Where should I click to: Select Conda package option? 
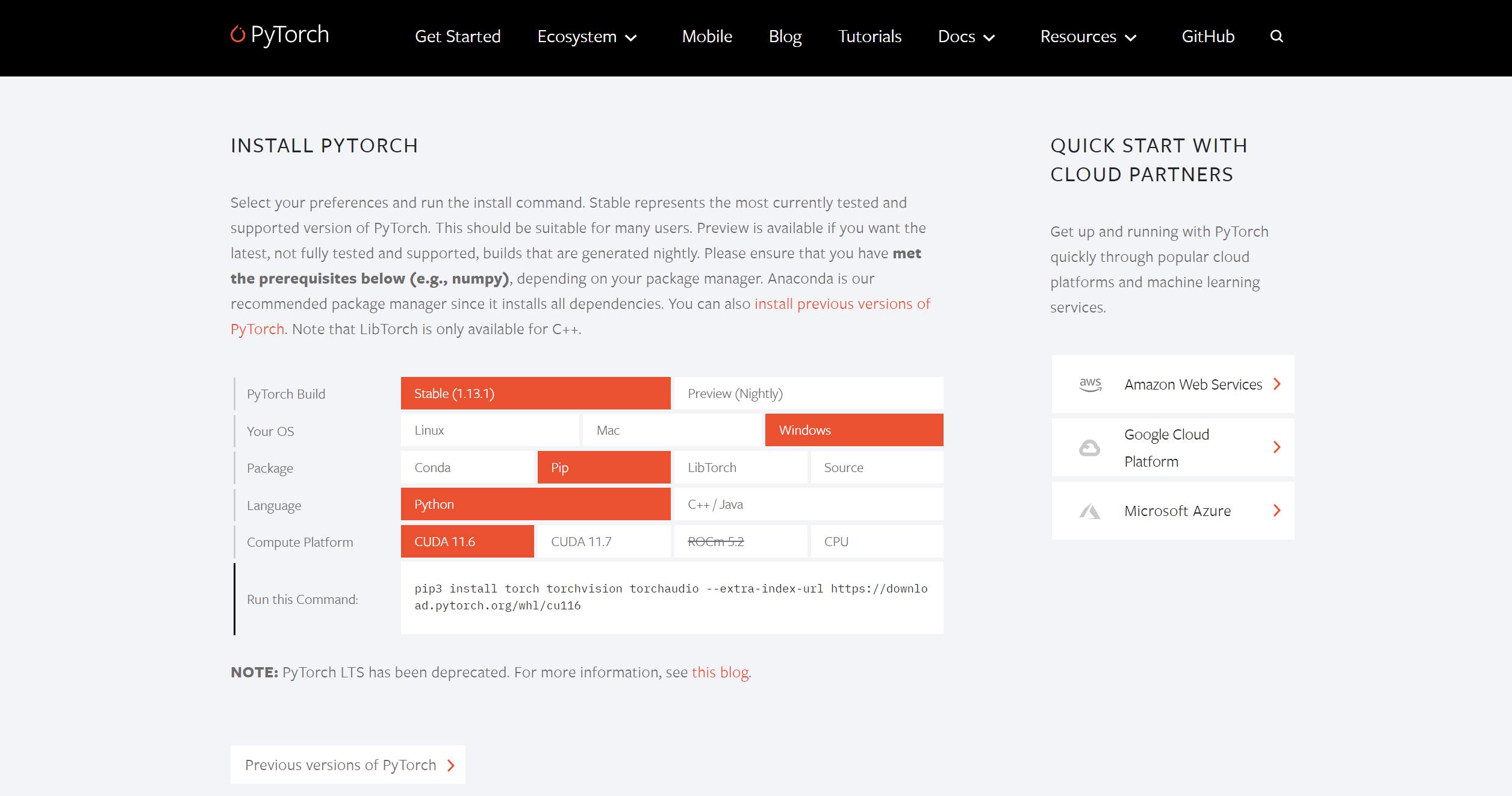[467, 468]
